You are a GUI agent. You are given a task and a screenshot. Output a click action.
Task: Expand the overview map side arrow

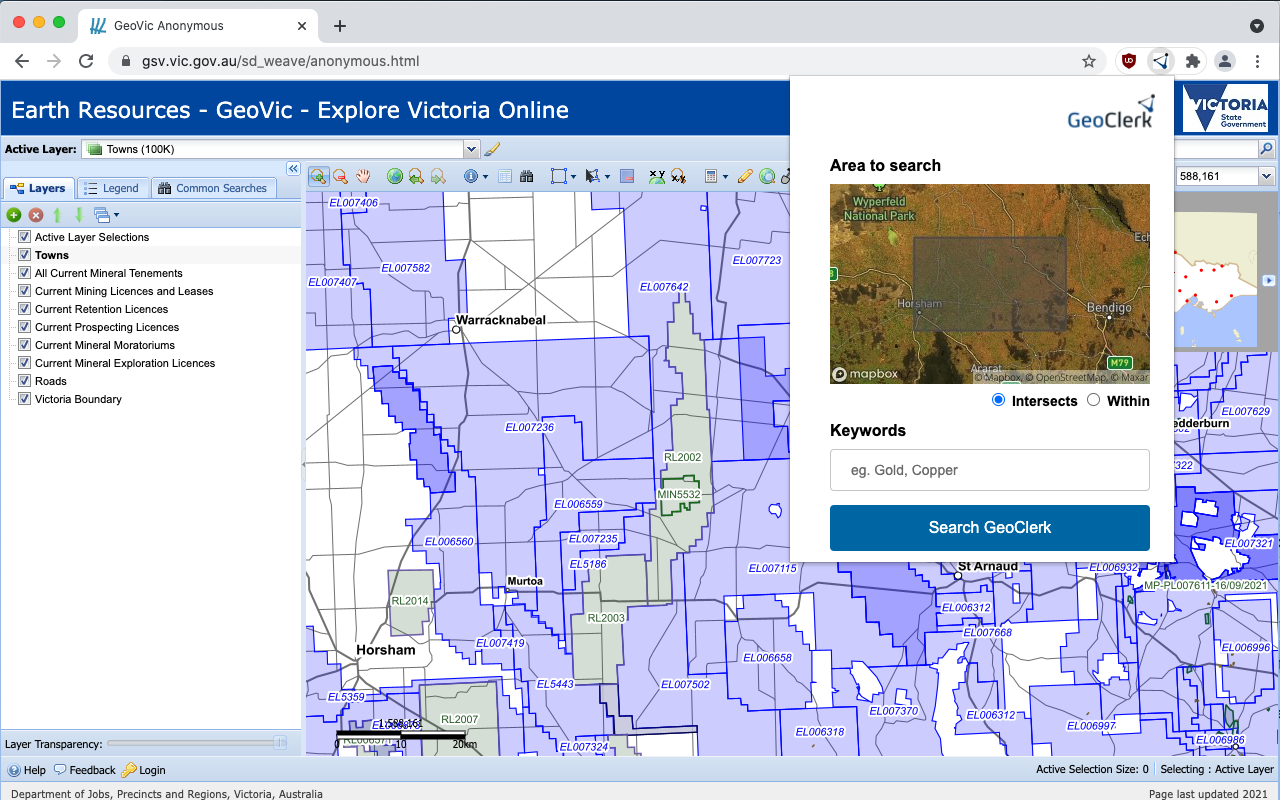pyautogui.click(x=1270, y=280)
